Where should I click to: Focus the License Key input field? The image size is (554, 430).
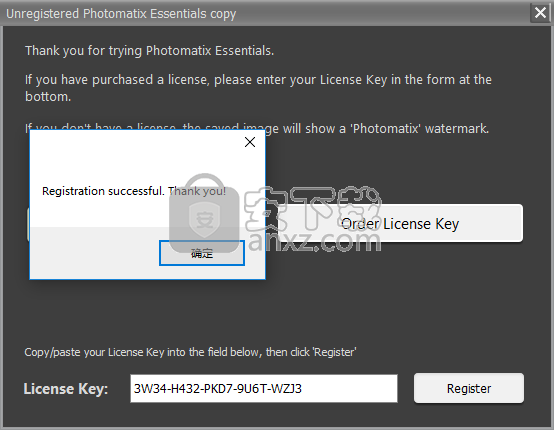click(x=264, y=389)
